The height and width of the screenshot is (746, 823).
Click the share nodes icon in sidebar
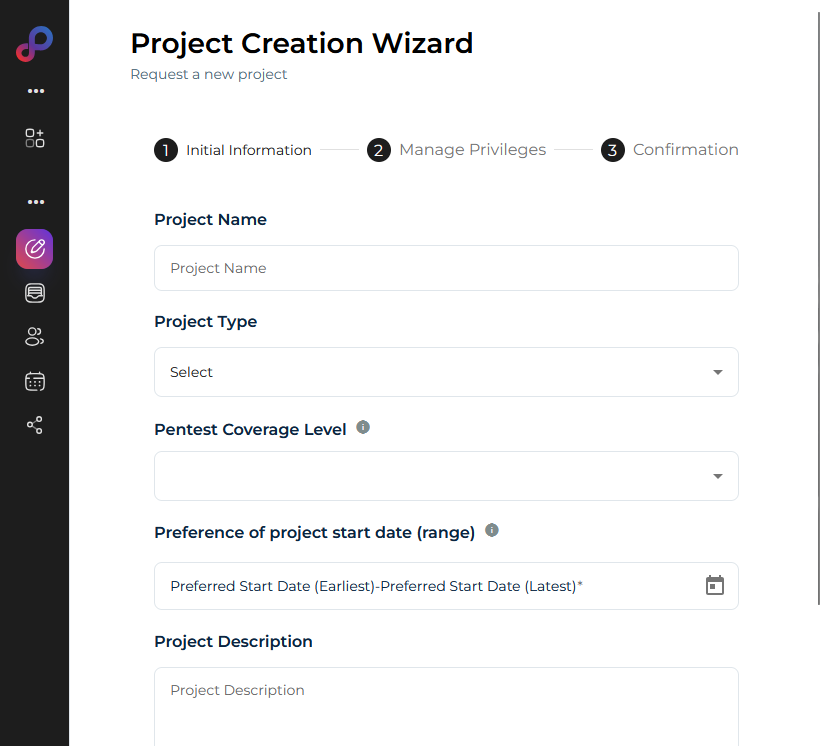coord(35,425)
